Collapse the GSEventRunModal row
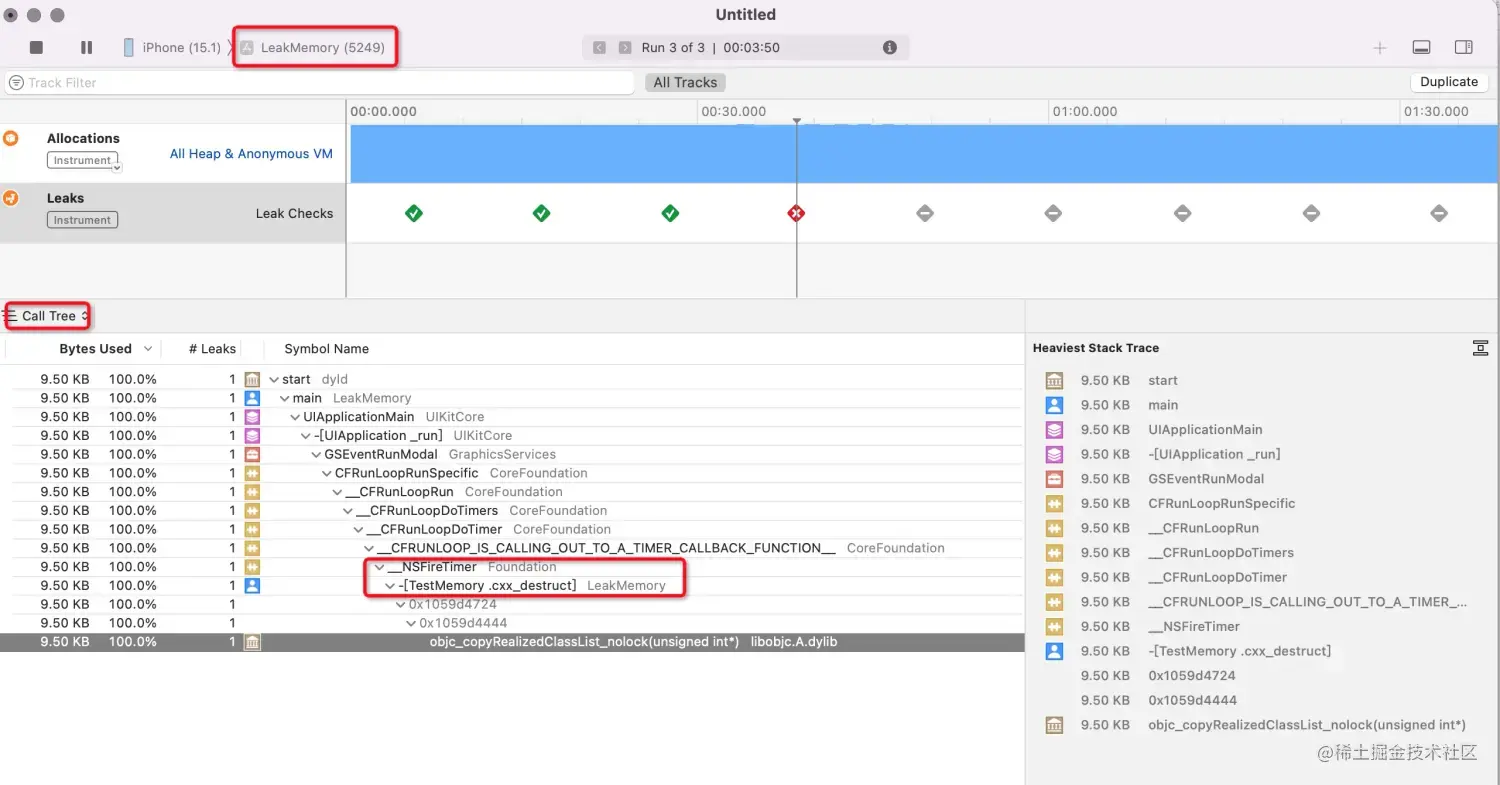 click(317, 454)
